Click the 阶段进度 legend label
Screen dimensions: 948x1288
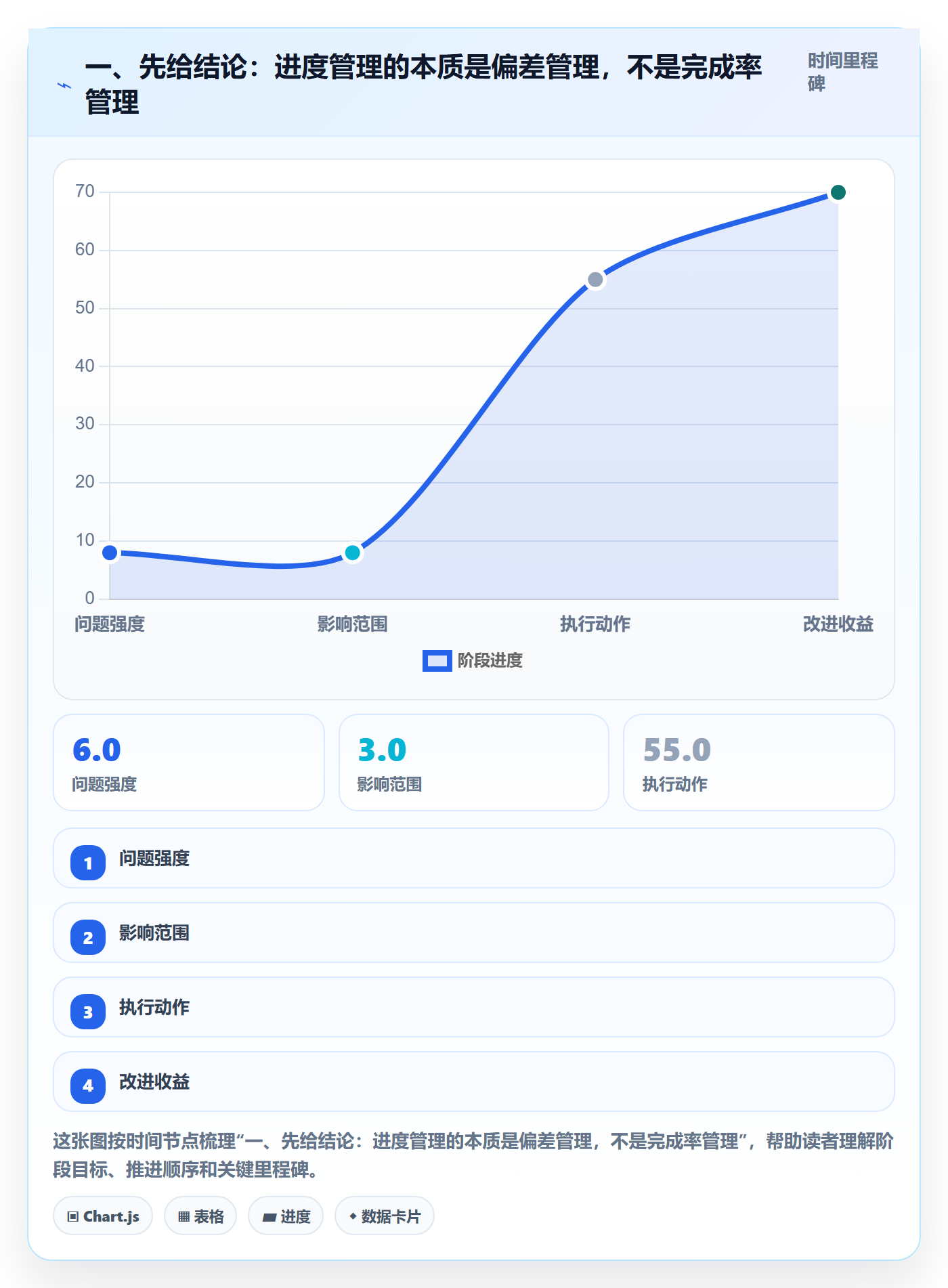(x=490, y=660)
